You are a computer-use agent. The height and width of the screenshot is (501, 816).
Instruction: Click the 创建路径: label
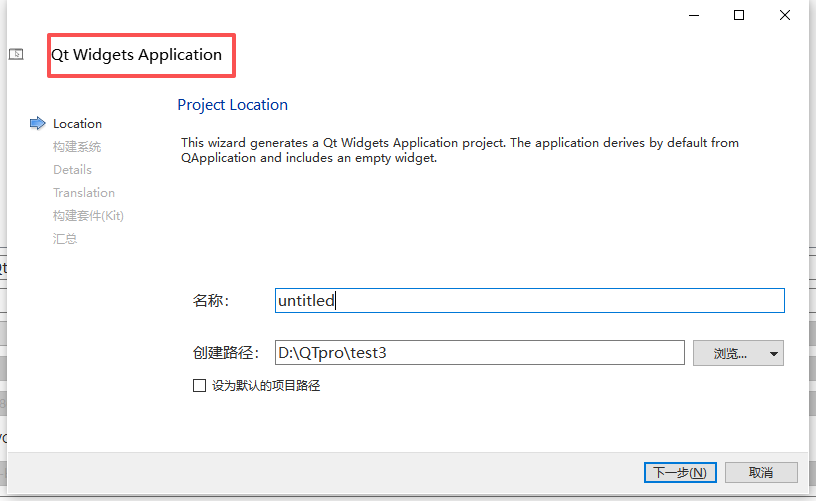[x=226, y=353]
